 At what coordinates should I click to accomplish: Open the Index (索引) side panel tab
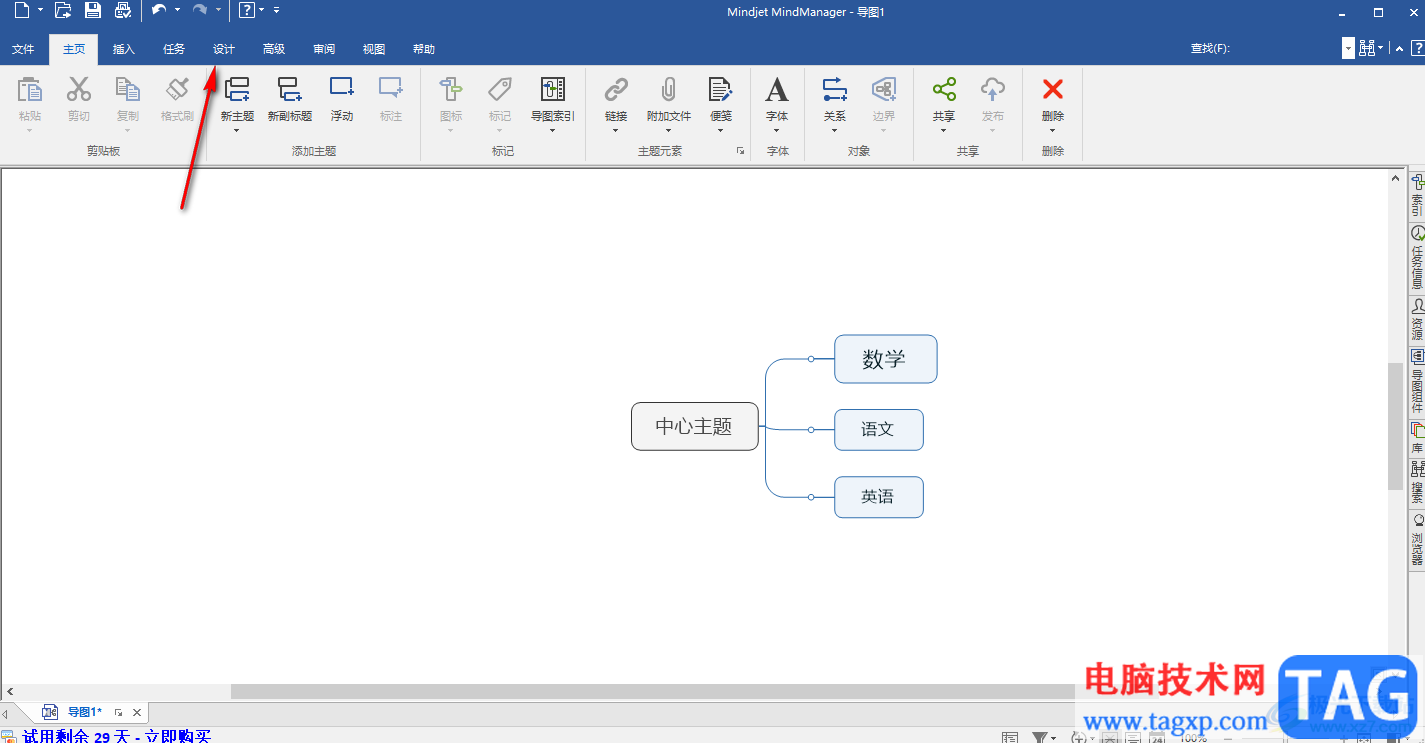1417,195
